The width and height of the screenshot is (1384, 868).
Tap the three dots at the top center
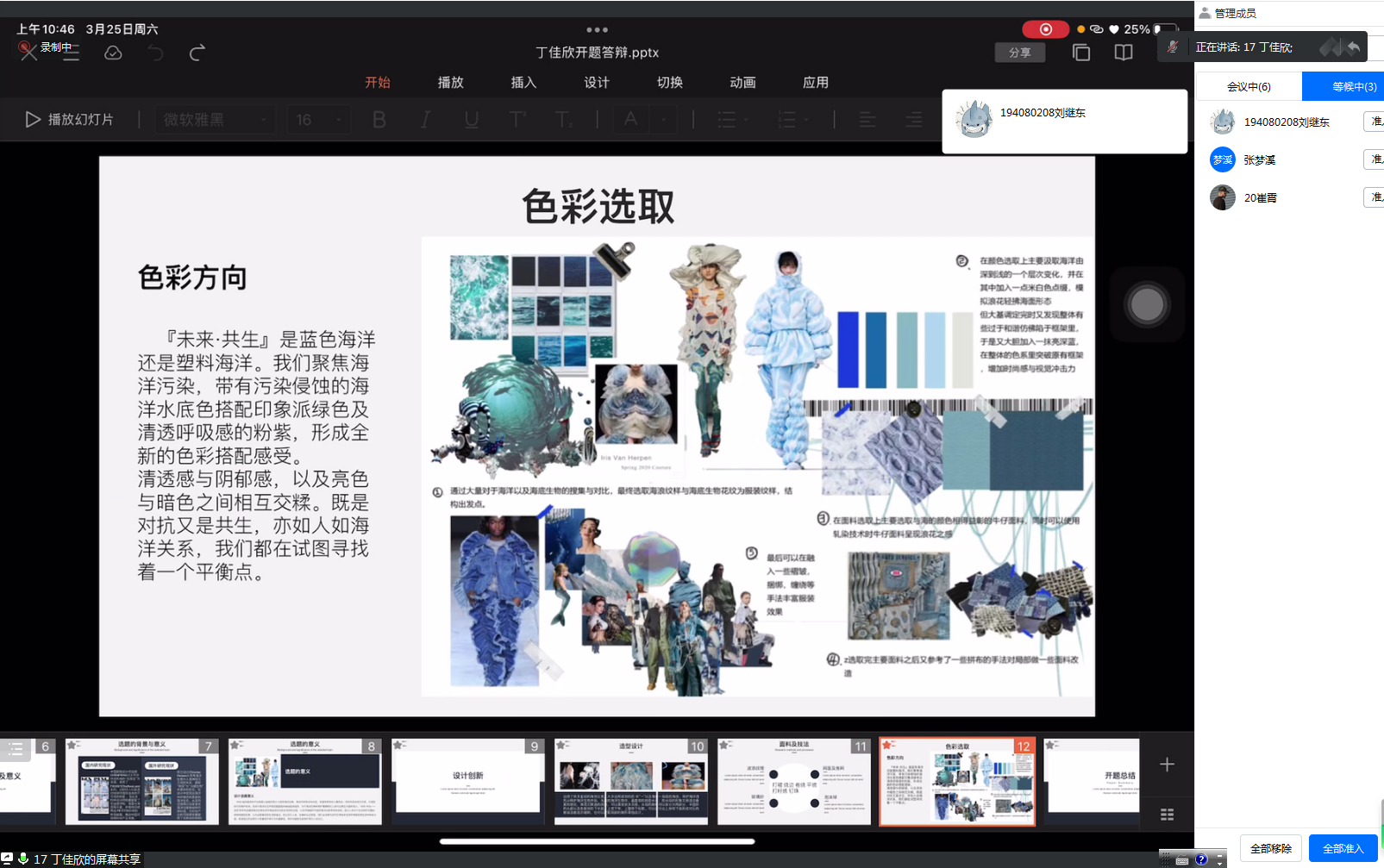point(597,29)
